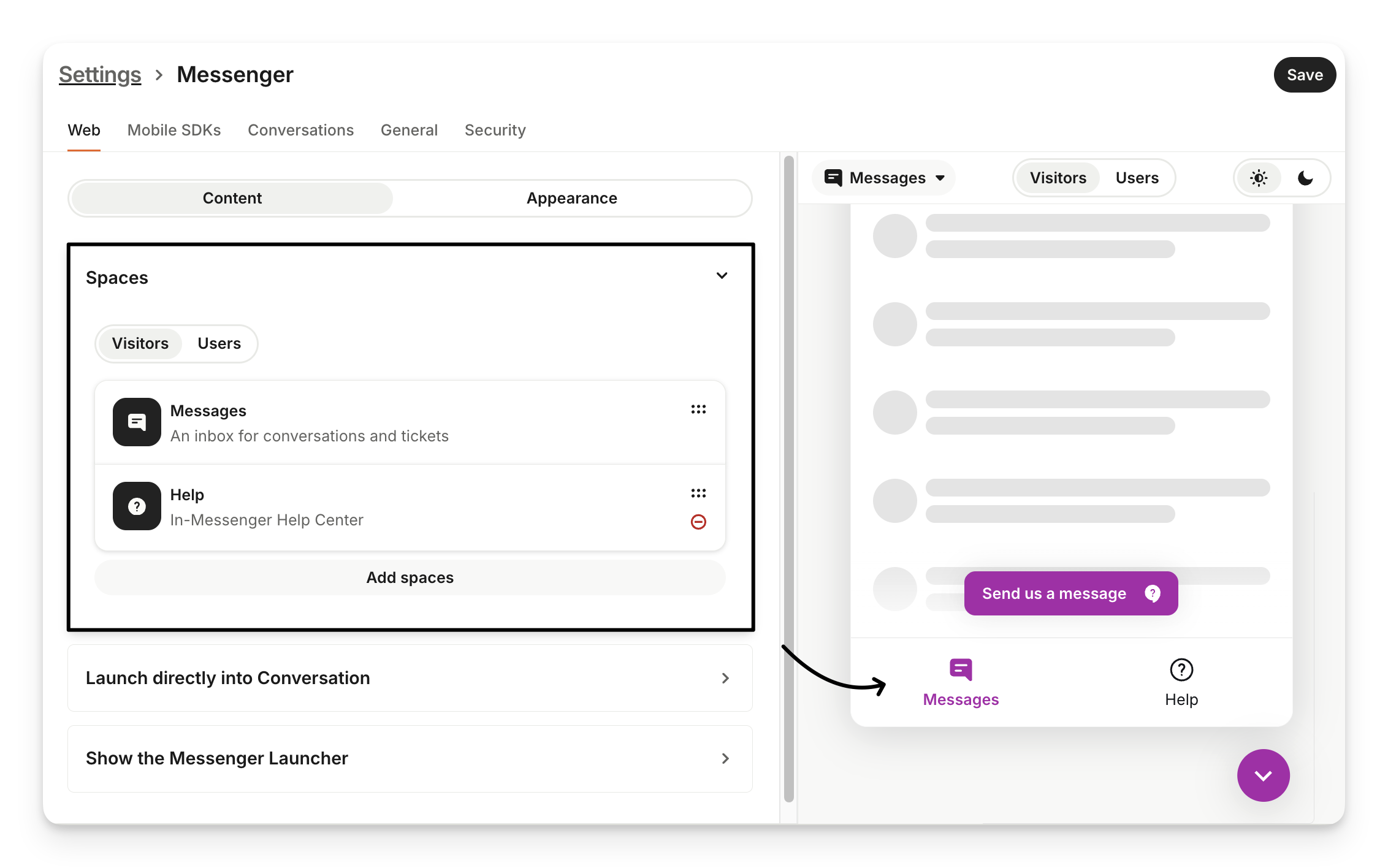Open the Appearance tab

click(x=571, y=198)
